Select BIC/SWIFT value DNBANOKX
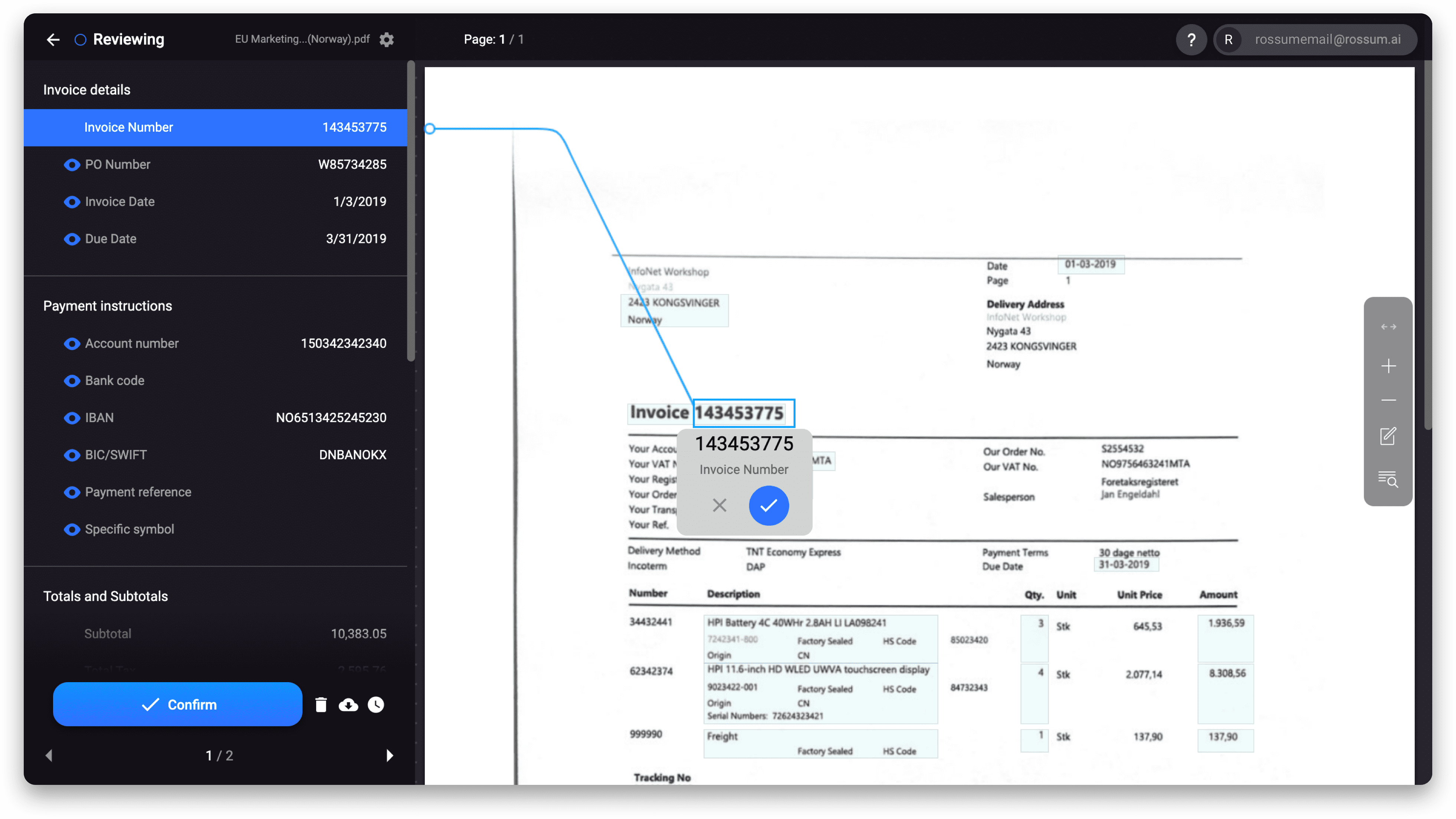Viewport: 1456px width, 819px height. (x=353, y=455)
